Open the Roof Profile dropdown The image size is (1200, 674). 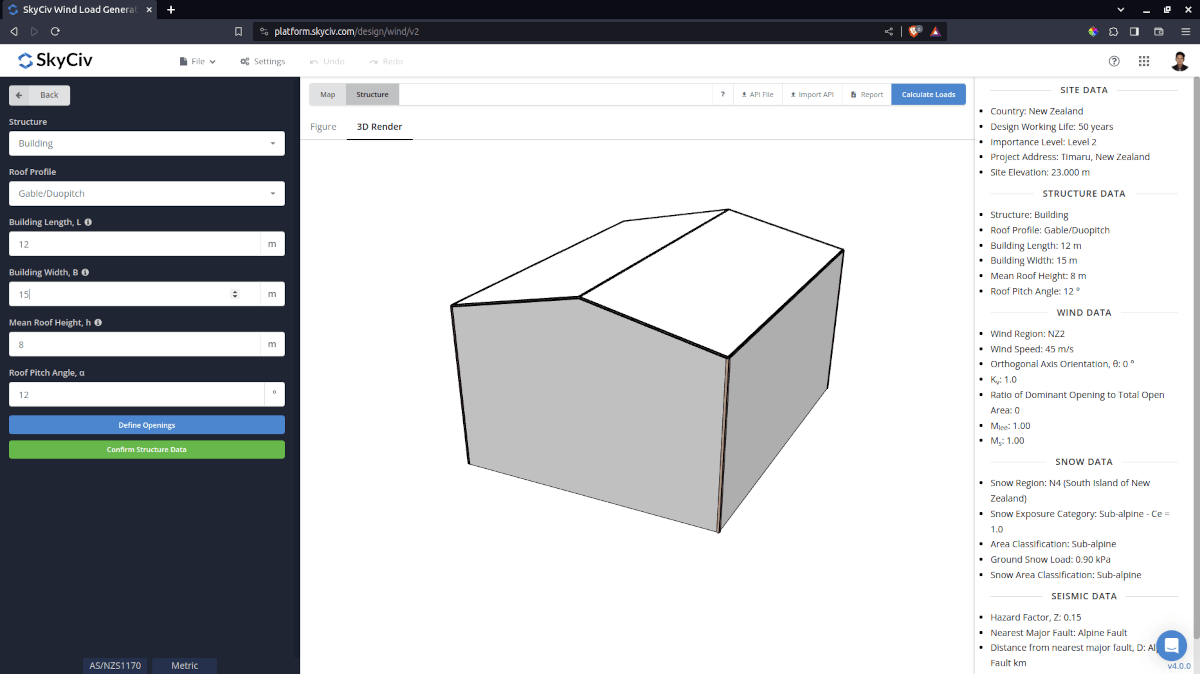[146, 193]
